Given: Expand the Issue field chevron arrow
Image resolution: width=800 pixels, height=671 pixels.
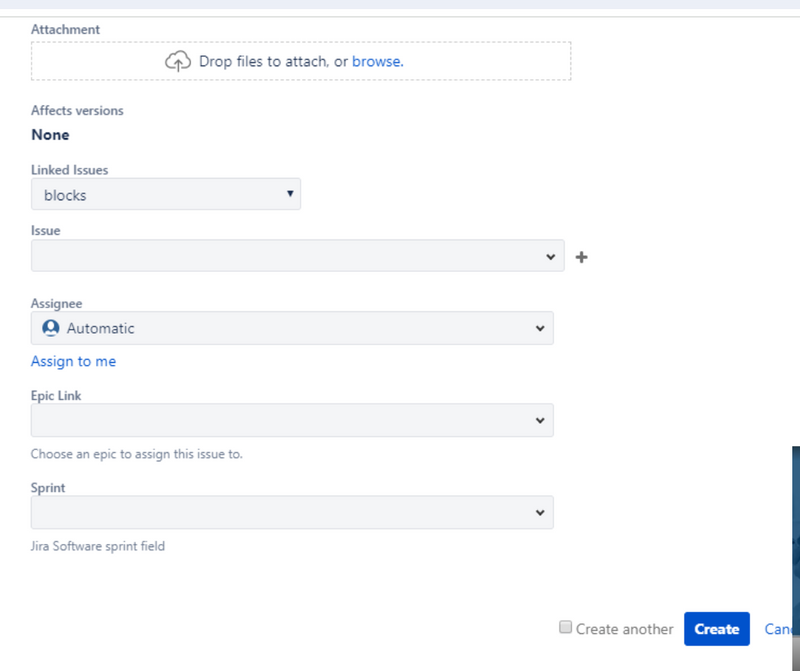Looking at the screenshot, I should tap(550, 256).
